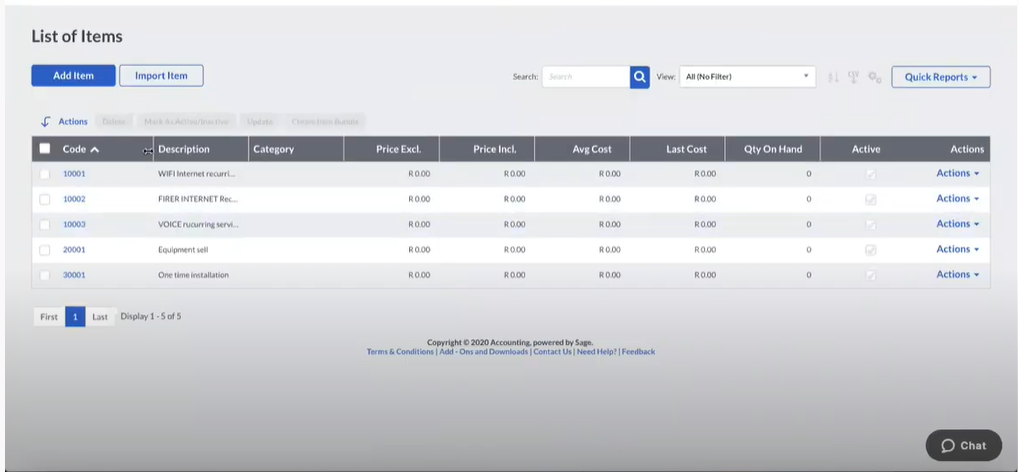Click the 'Equipment sell' description cell
Screen dimensions: 1018x472
(183, 250)
